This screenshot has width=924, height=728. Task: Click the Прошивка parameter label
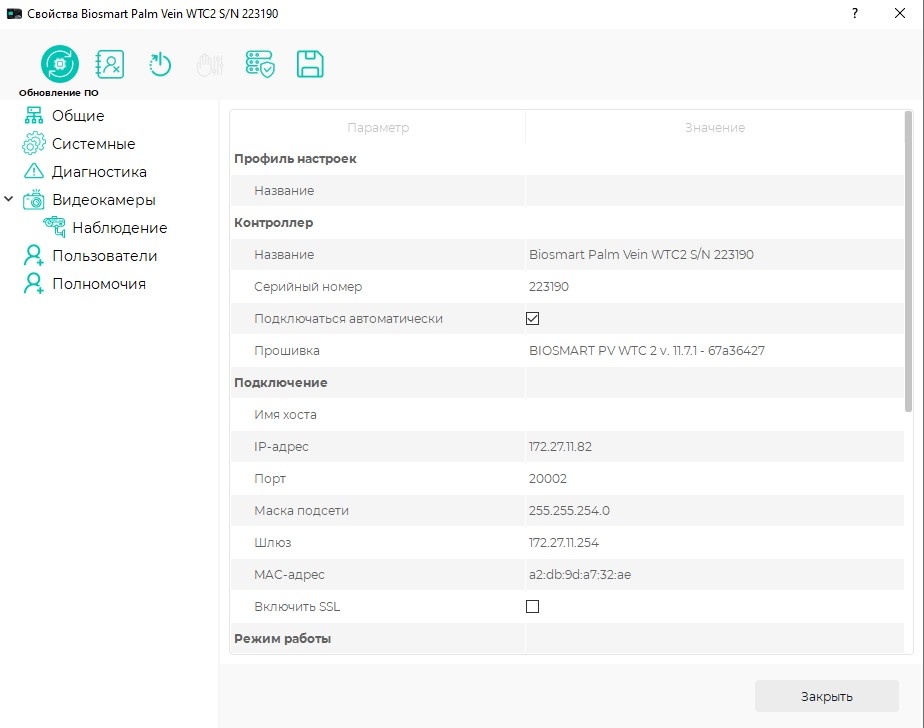pos(286,351)
